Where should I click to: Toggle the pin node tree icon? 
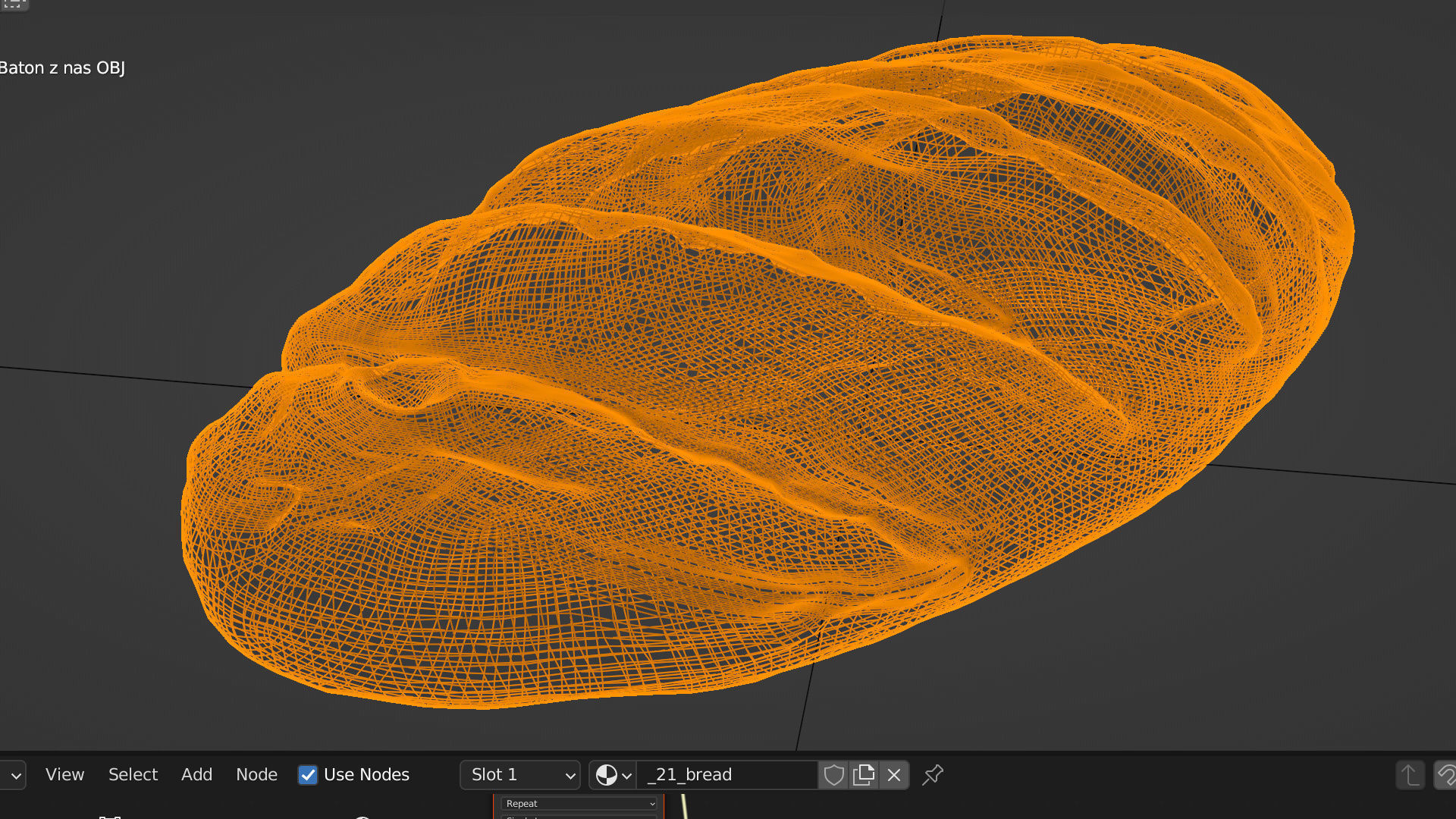pos(933,775)
